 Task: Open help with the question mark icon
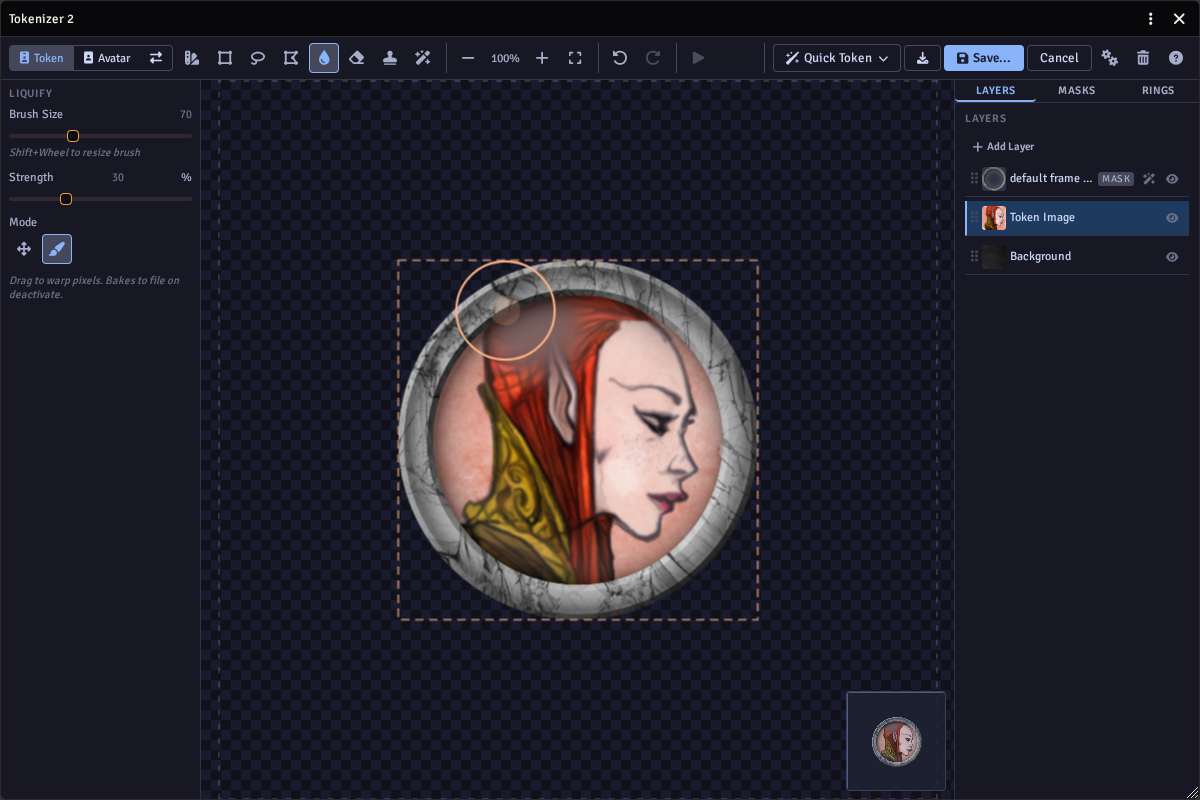pyautogui.click(x=1176, y=58)
